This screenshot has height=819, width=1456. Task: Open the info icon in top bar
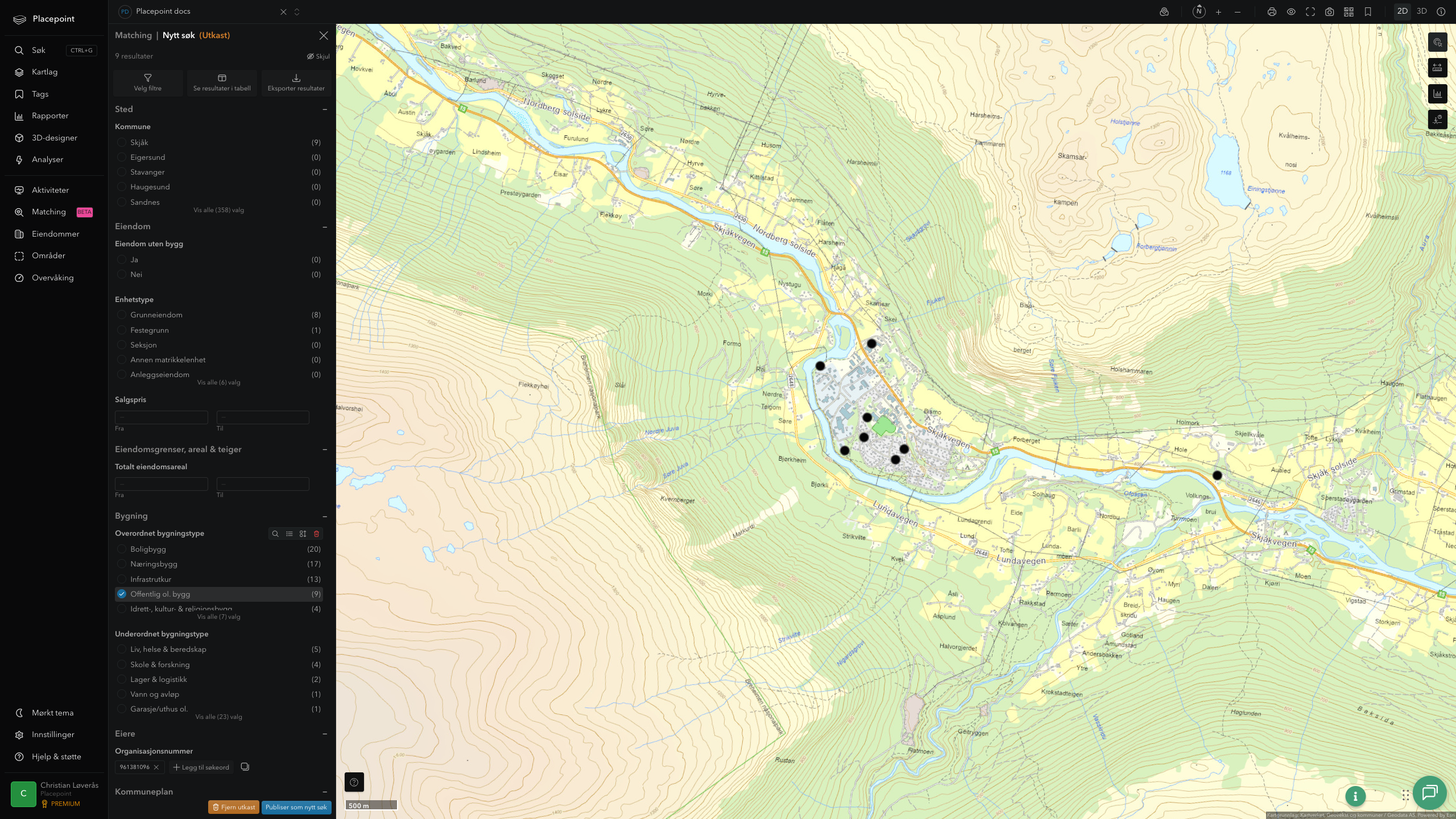[x=1441, y=12]
